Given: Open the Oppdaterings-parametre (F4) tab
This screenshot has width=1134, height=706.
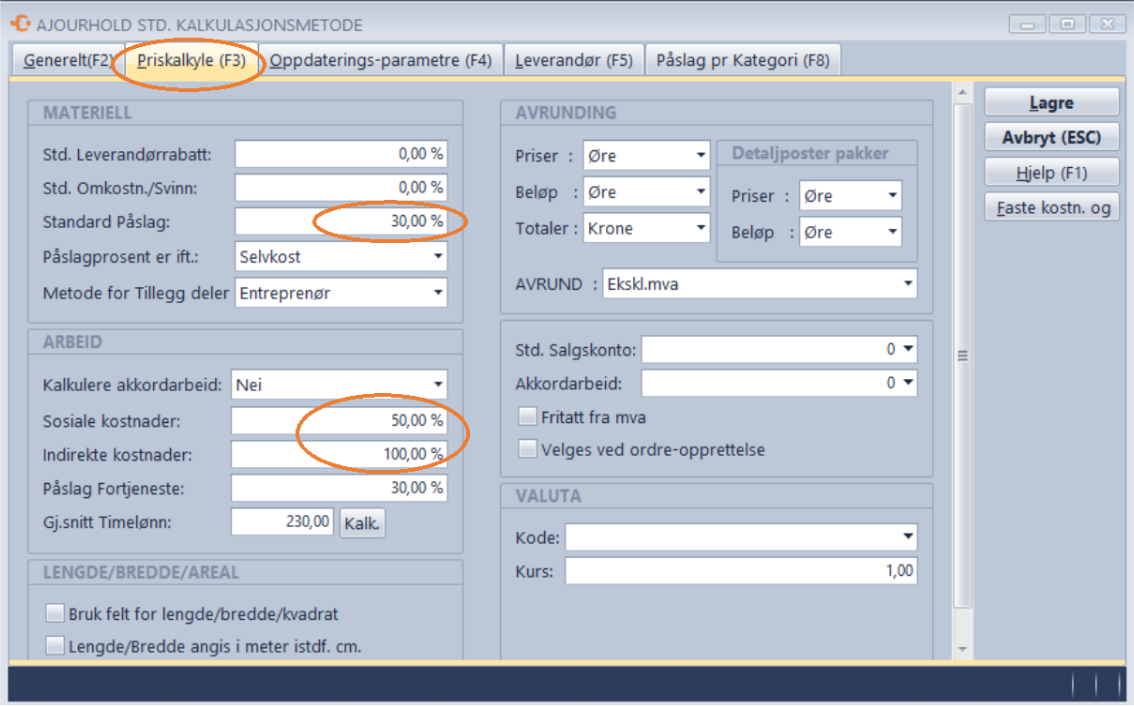Looking at the screenshot, I should tap(380, 60).
